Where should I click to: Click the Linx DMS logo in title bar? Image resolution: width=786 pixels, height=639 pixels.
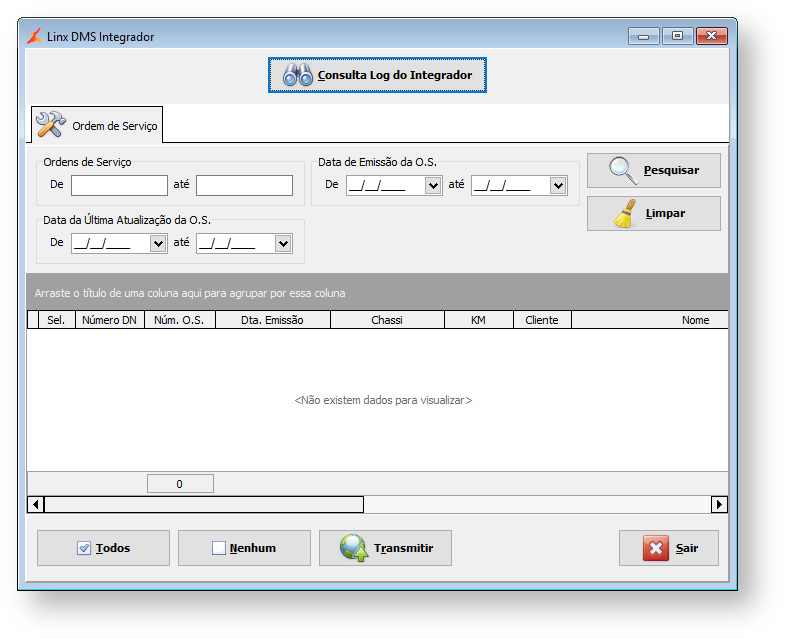(x=35, y=36)
